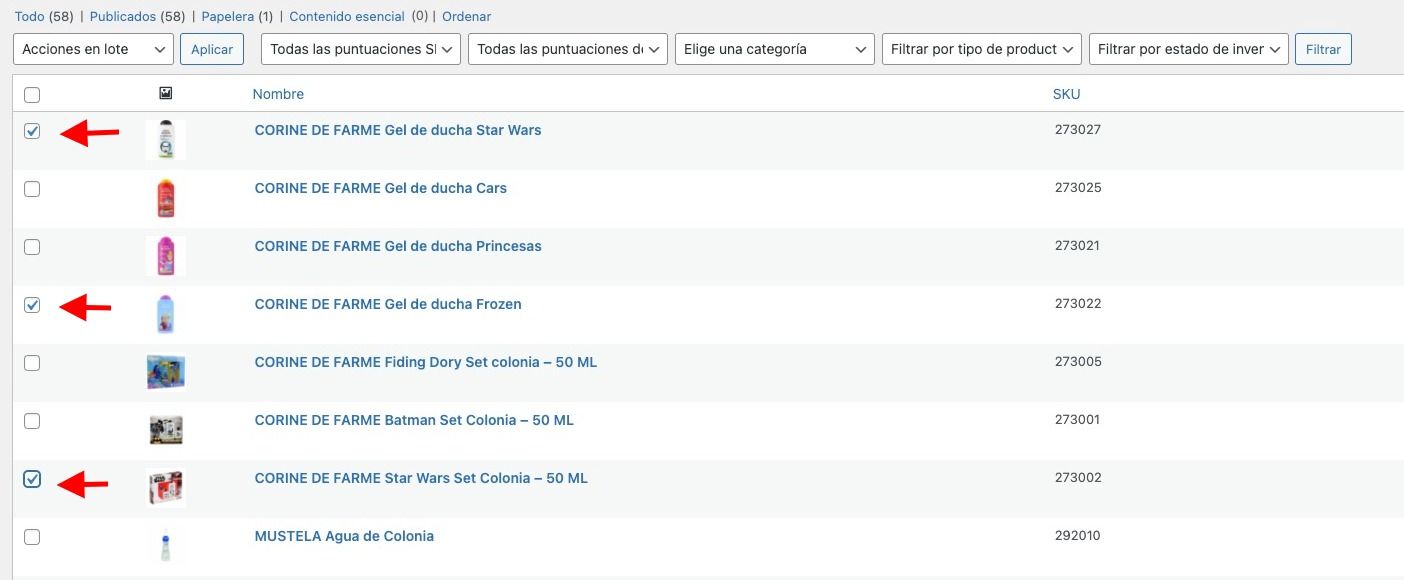Check Gel de ducha Cars checkbox
Screen dimensions: 1404x580
(32, 189)
